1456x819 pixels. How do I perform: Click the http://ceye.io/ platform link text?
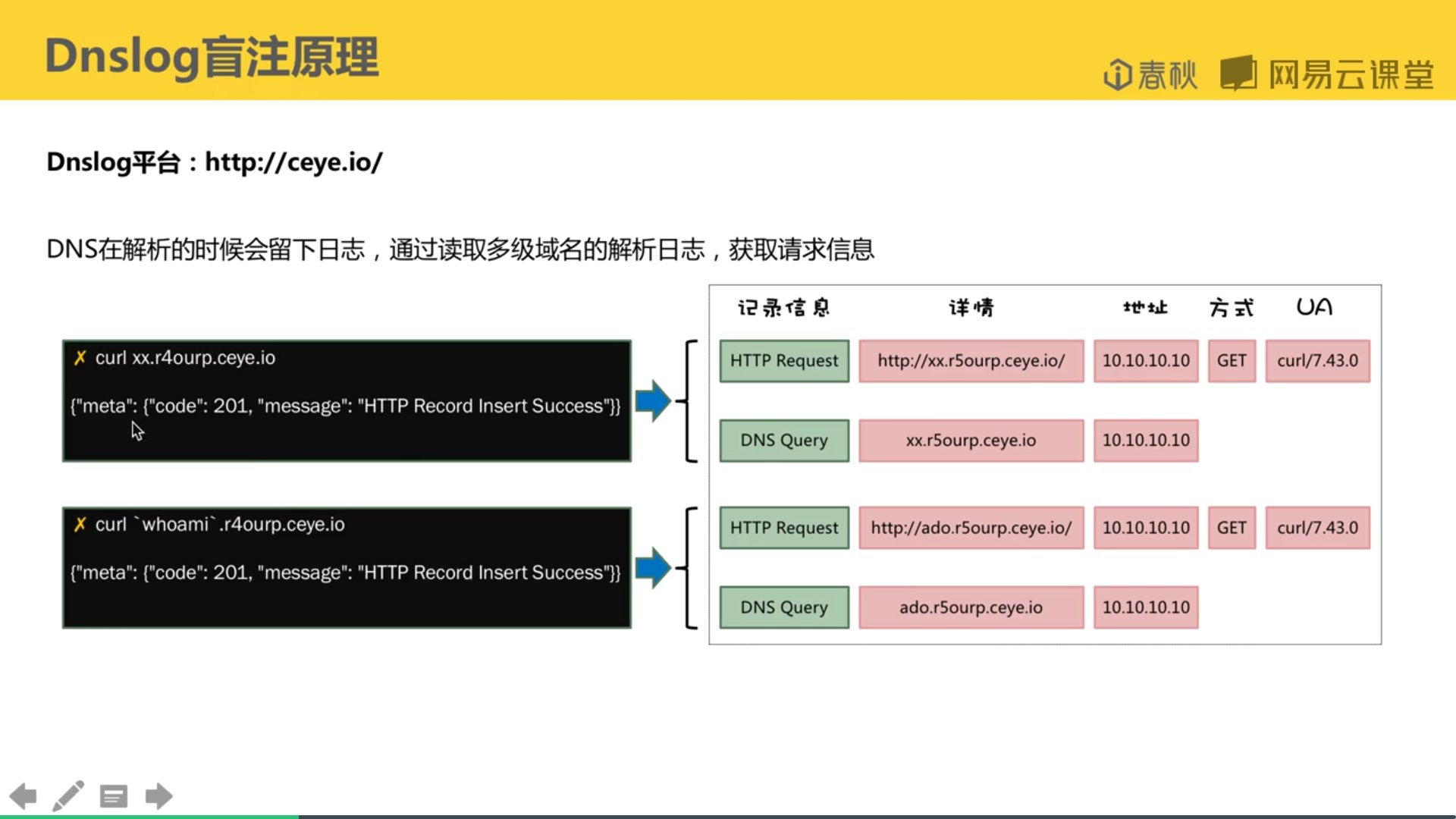point(293,162)
